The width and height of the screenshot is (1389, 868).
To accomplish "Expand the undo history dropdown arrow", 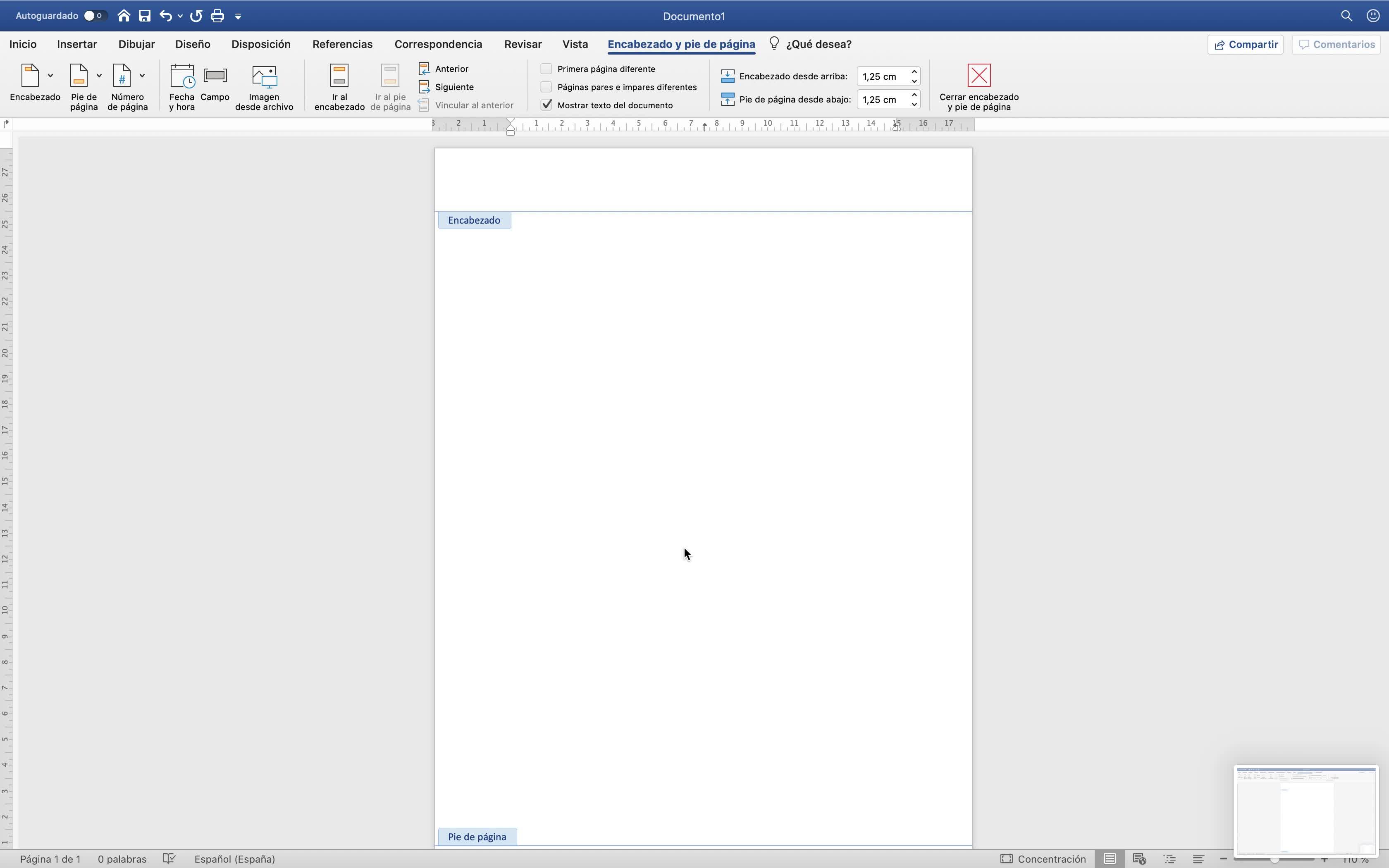I will (180, 16).
